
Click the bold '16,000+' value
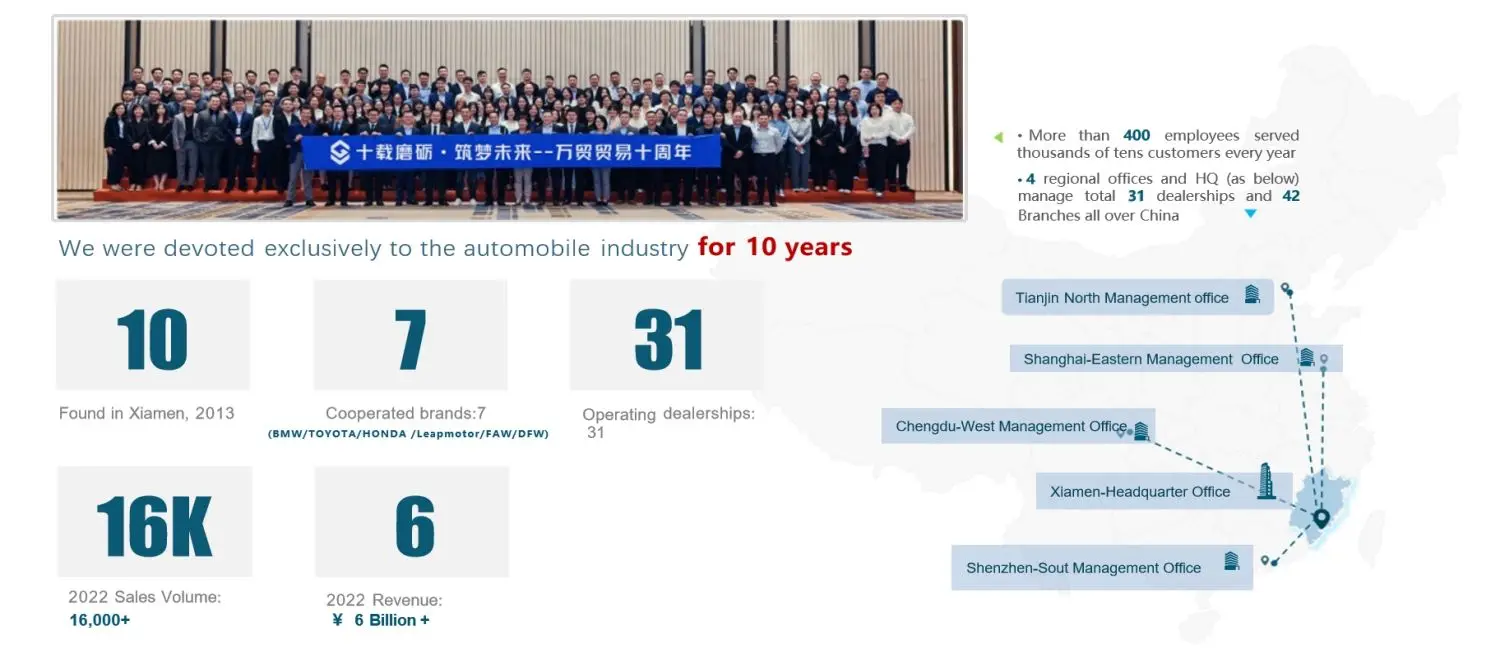click(100, 620)
